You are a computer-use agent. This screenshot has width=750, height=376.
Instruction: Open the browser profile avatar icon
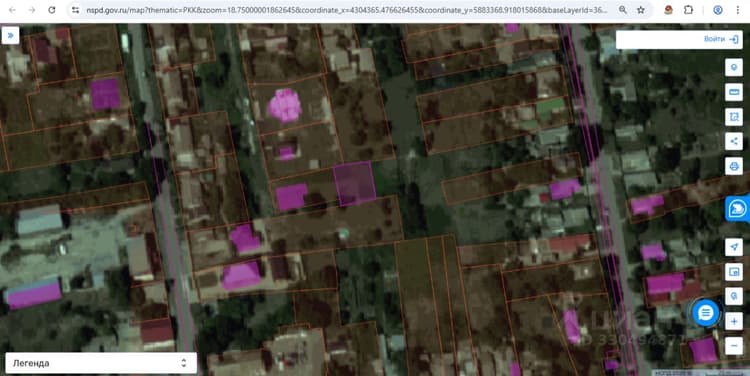pyautogui.click(x=717, y=10)
